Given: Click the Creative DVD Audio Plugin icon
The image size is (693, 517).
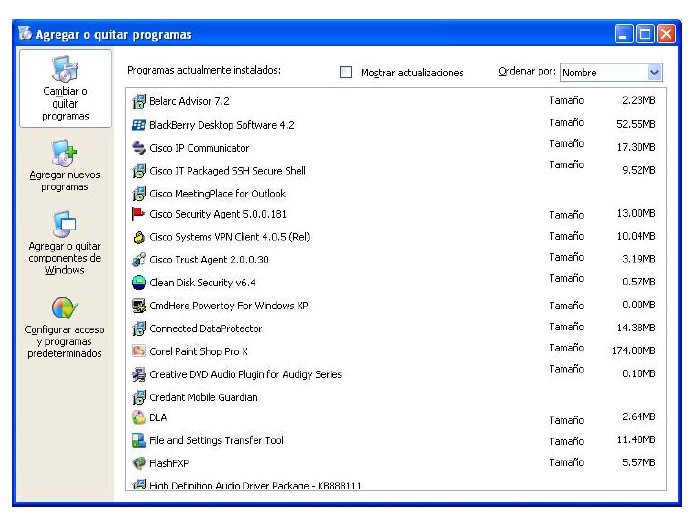Looking at the screenshot, I should (x=139, y=375).
